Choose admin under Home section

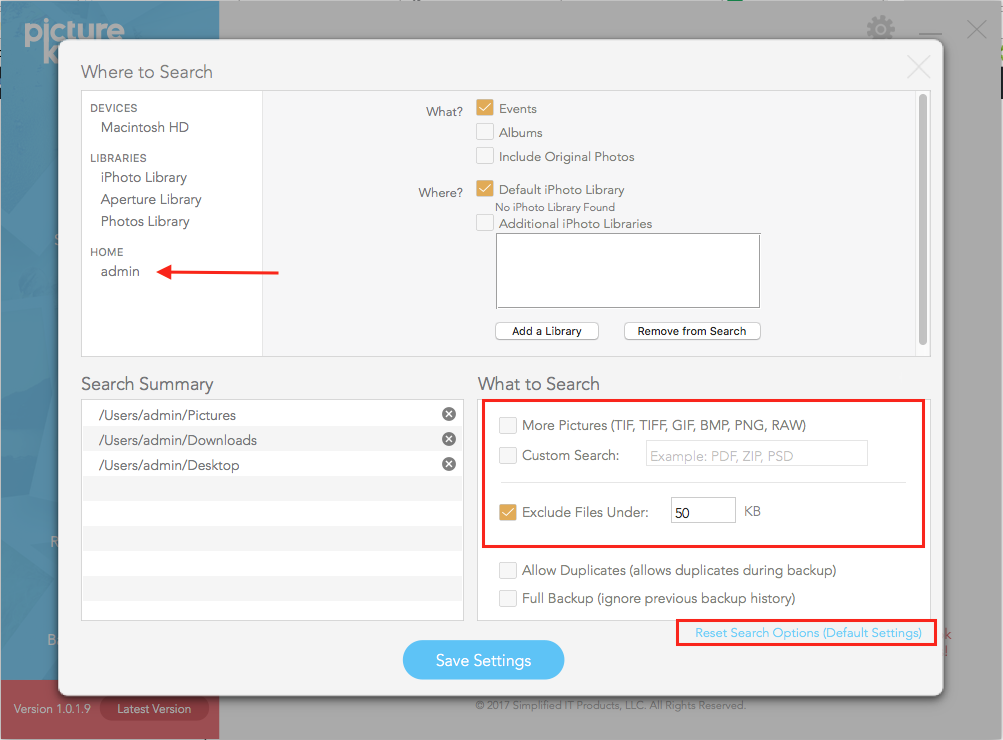(120, 271)
